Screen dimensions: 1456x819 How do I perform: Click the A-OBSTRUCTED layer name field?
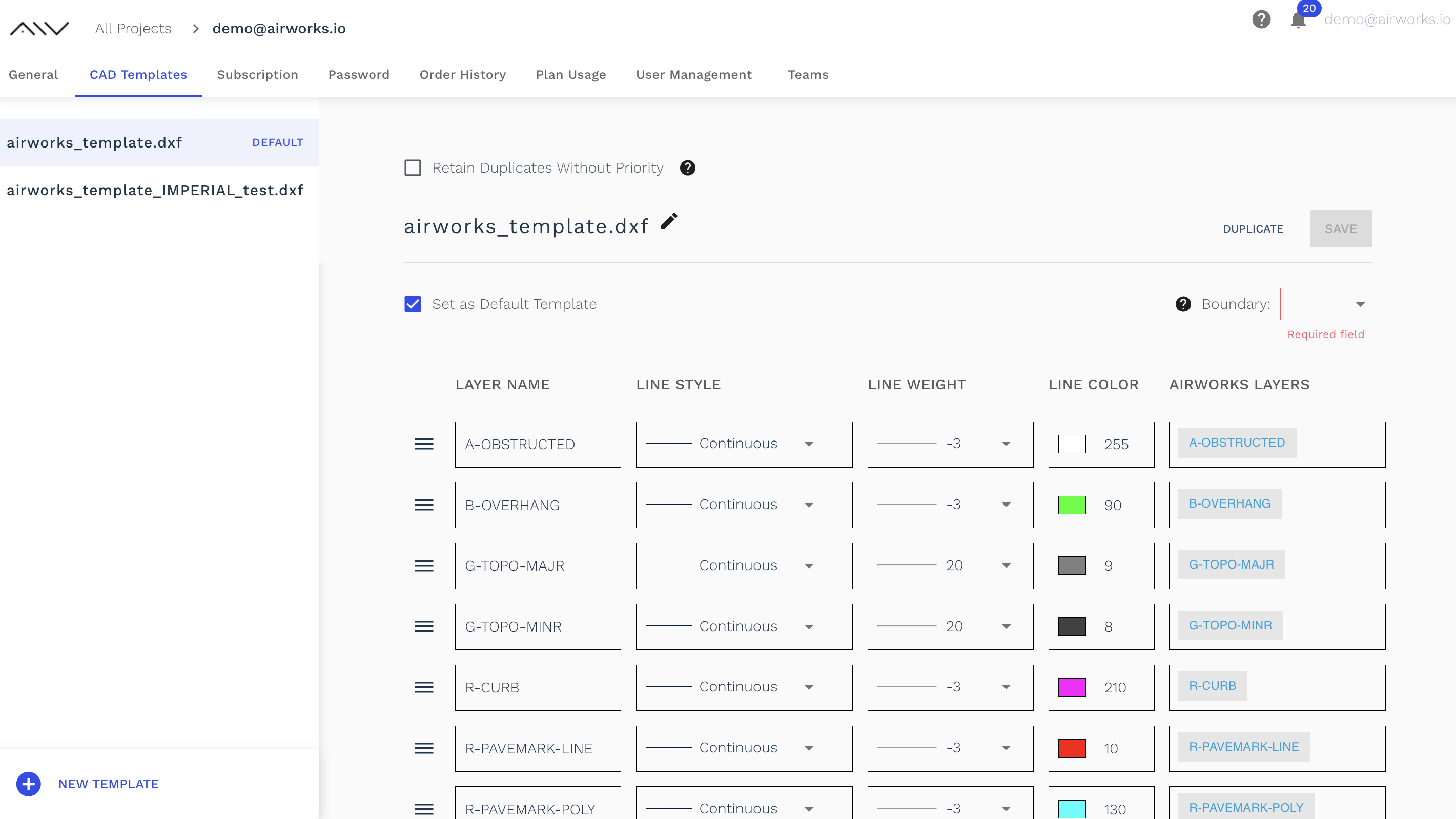click(538, 445)
